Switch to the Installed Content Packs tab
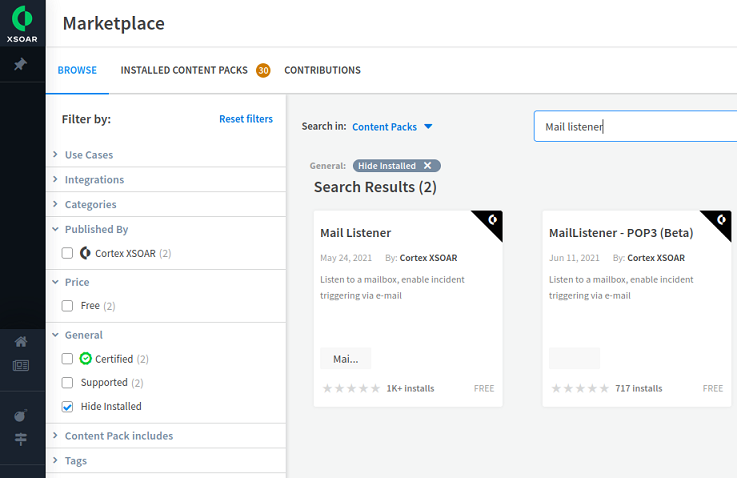 (x=184, y=71)
